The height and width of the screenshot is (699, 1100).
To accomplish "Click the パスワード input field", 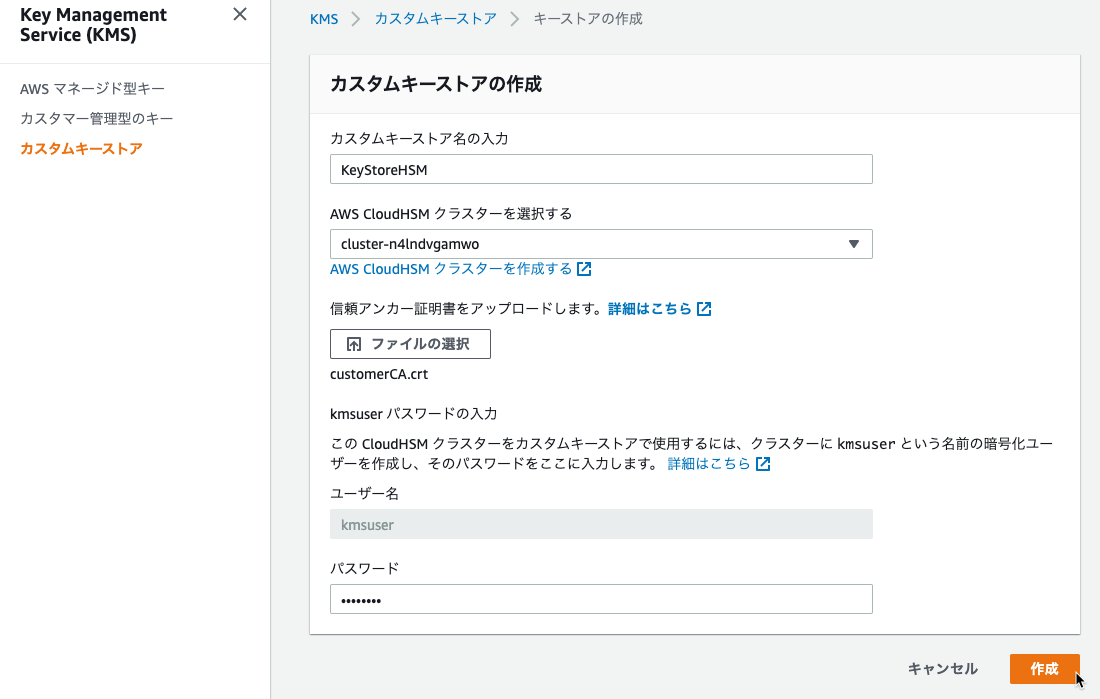I will tap(601, 599).
